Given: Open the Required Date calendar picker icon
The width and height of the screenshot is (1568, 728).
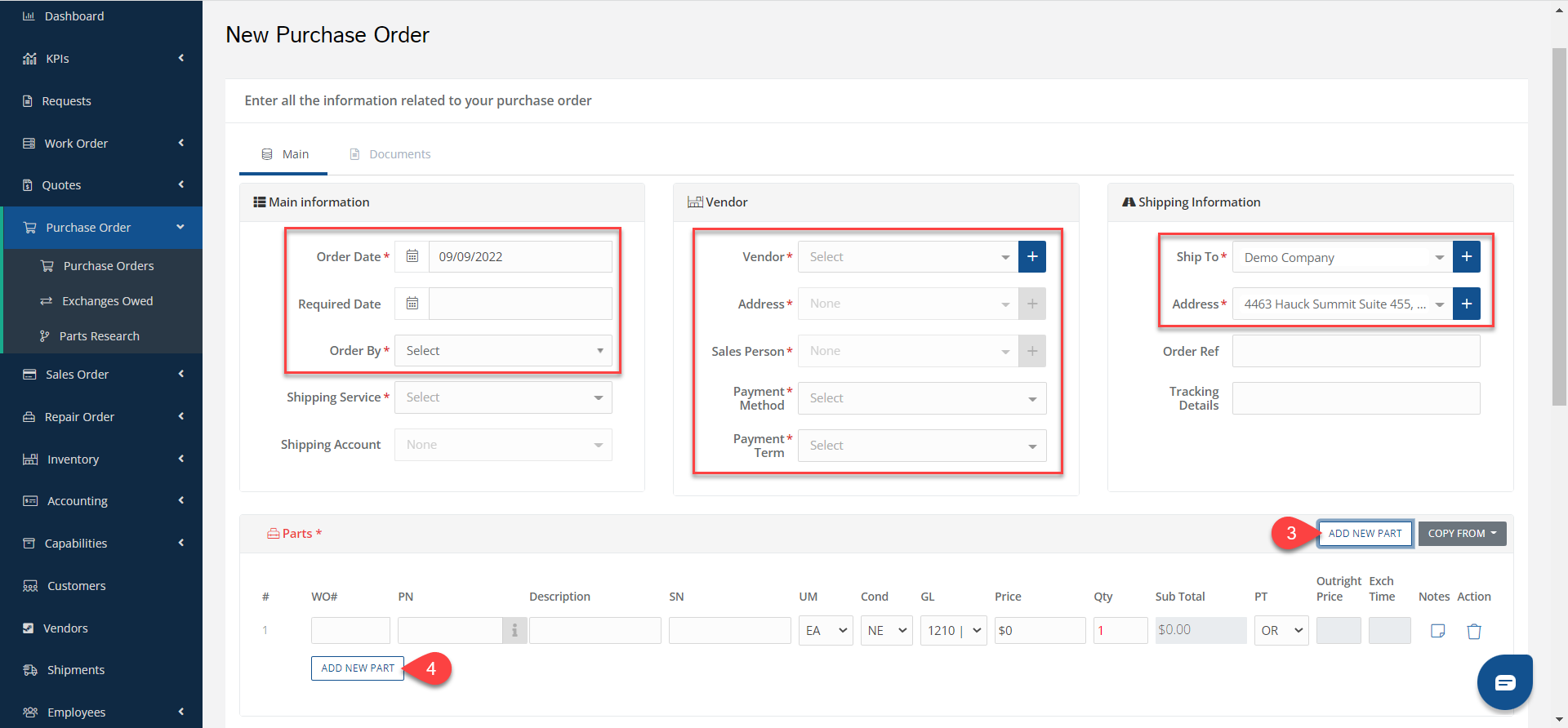Looking at the screenshot, I should pyautogui.click(x=412, y=304).
